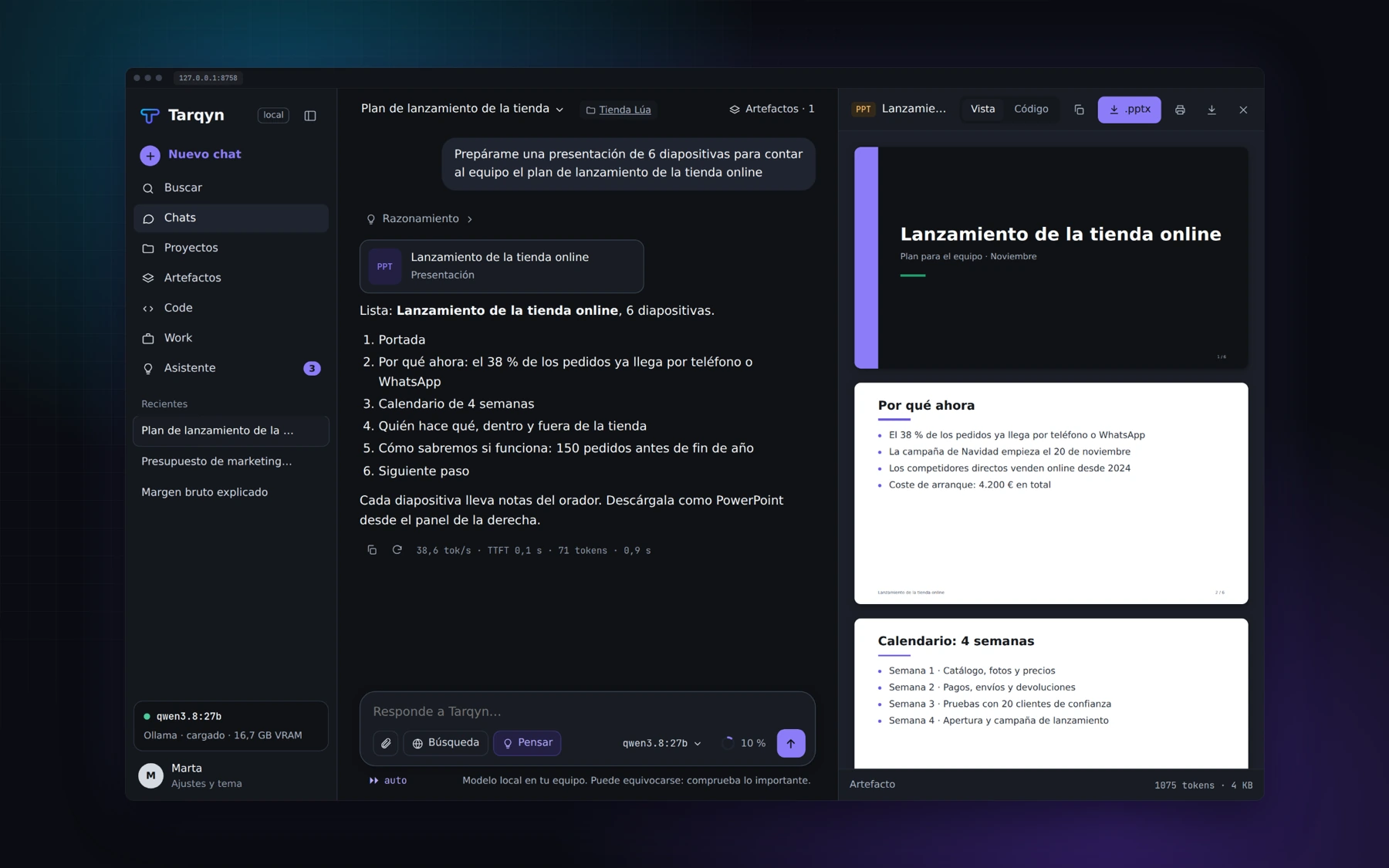Regenerate the assistant response

point(397,550)
